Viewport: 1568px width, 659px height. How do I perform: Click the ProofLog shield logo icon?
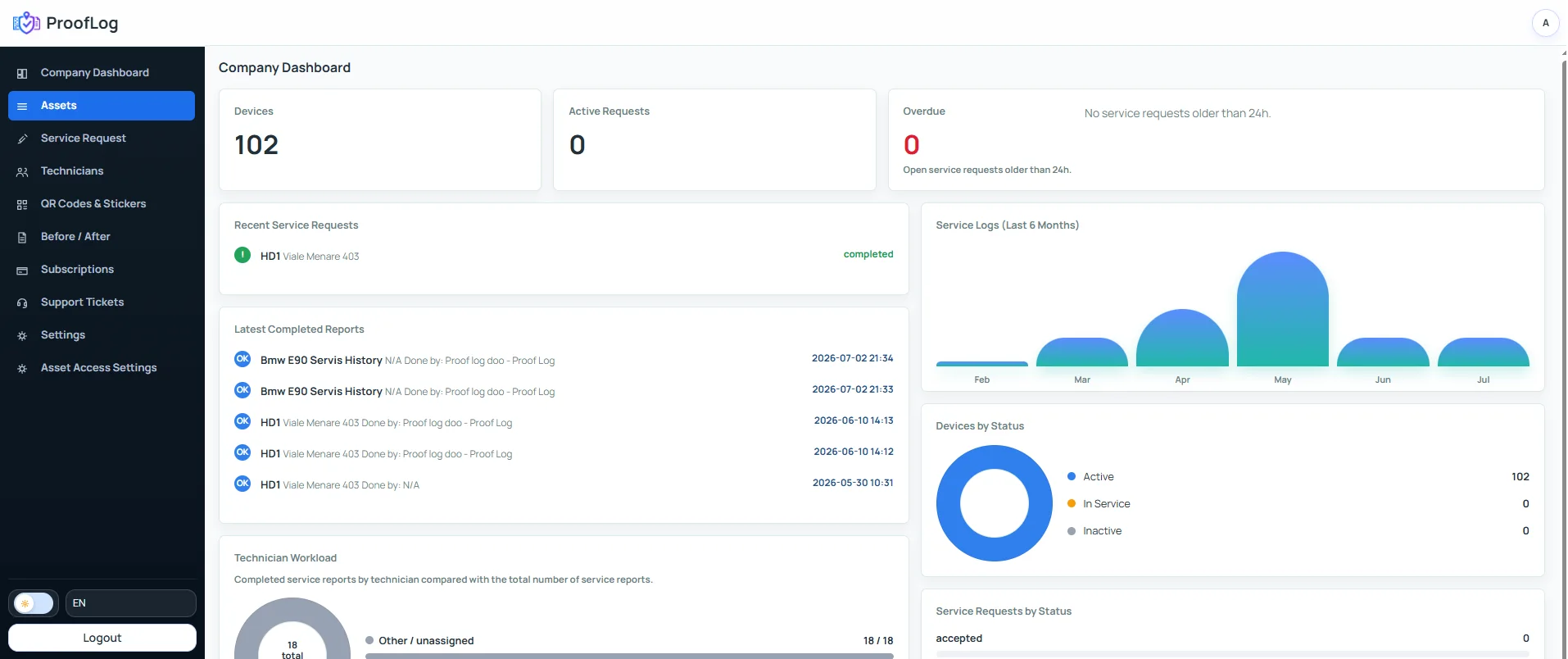click(26, 23)
